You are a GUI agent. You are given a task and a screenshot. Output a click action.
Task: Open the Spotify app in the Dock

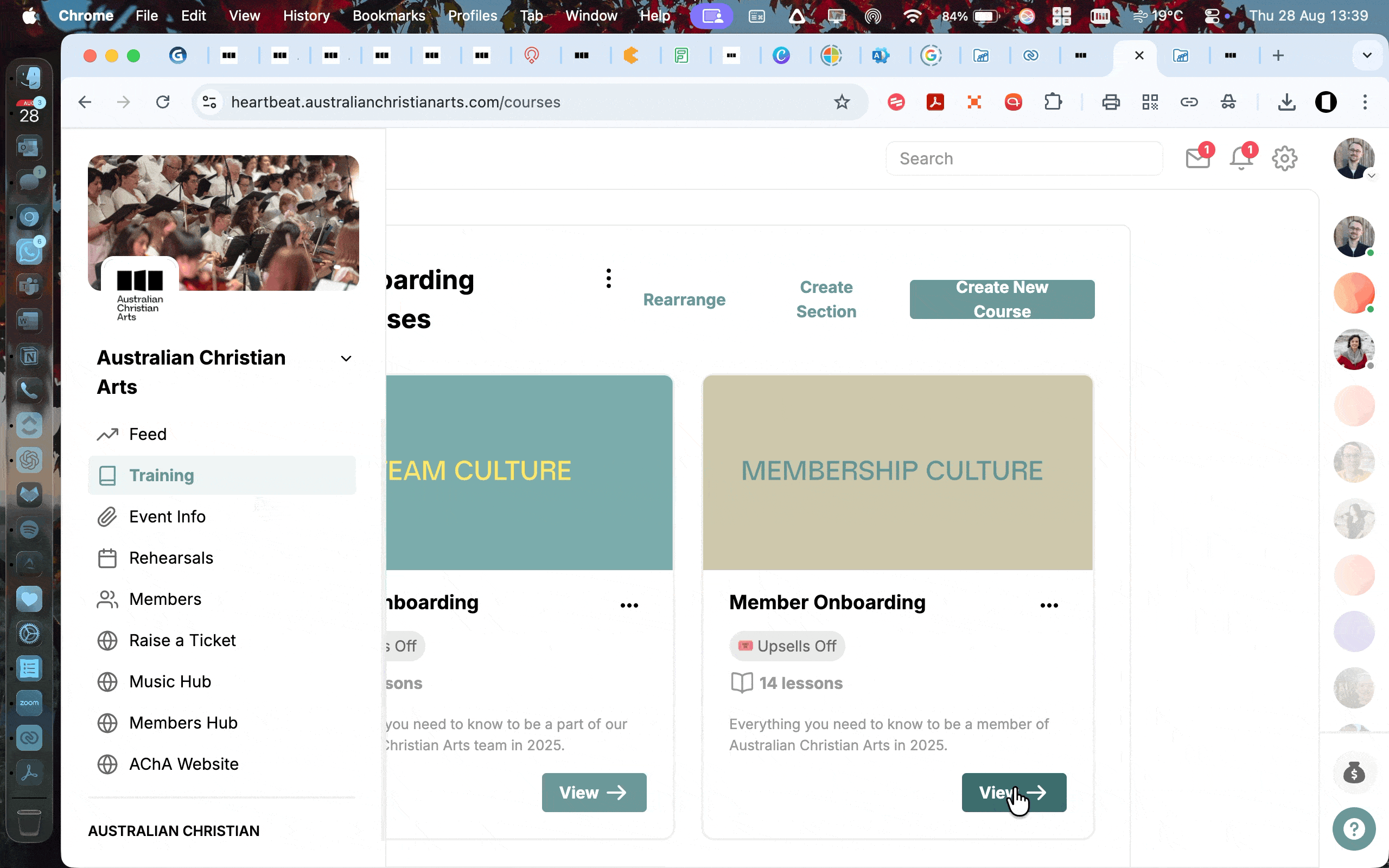click(x=29, y=529)
